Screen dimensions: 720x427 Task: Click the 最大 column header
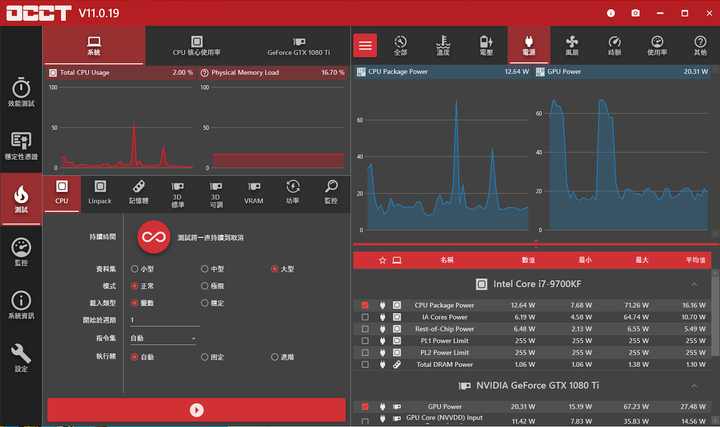point(642,260)
